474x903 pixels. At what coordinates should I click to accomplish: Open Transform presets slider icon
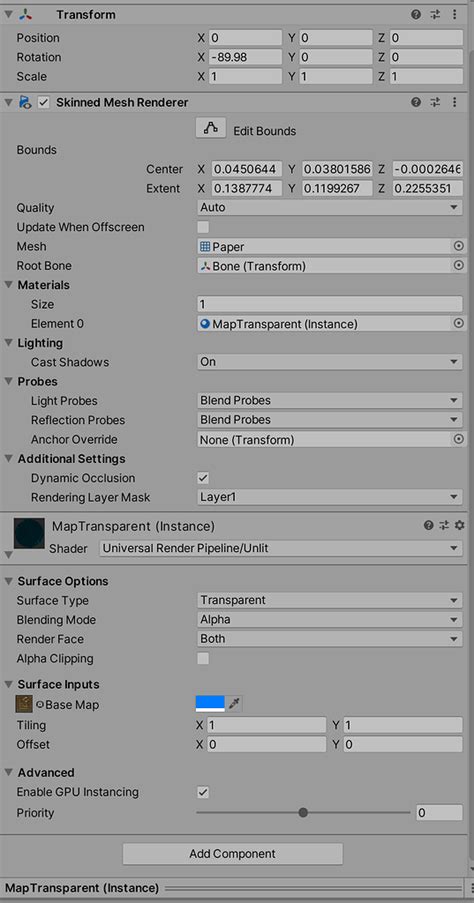435,14
